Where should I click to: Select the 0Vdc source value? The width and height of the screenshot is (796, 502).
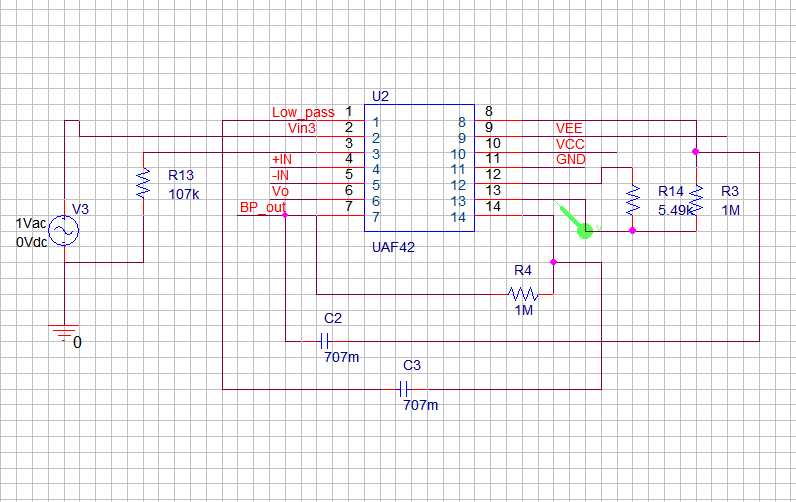click(31, 242)
